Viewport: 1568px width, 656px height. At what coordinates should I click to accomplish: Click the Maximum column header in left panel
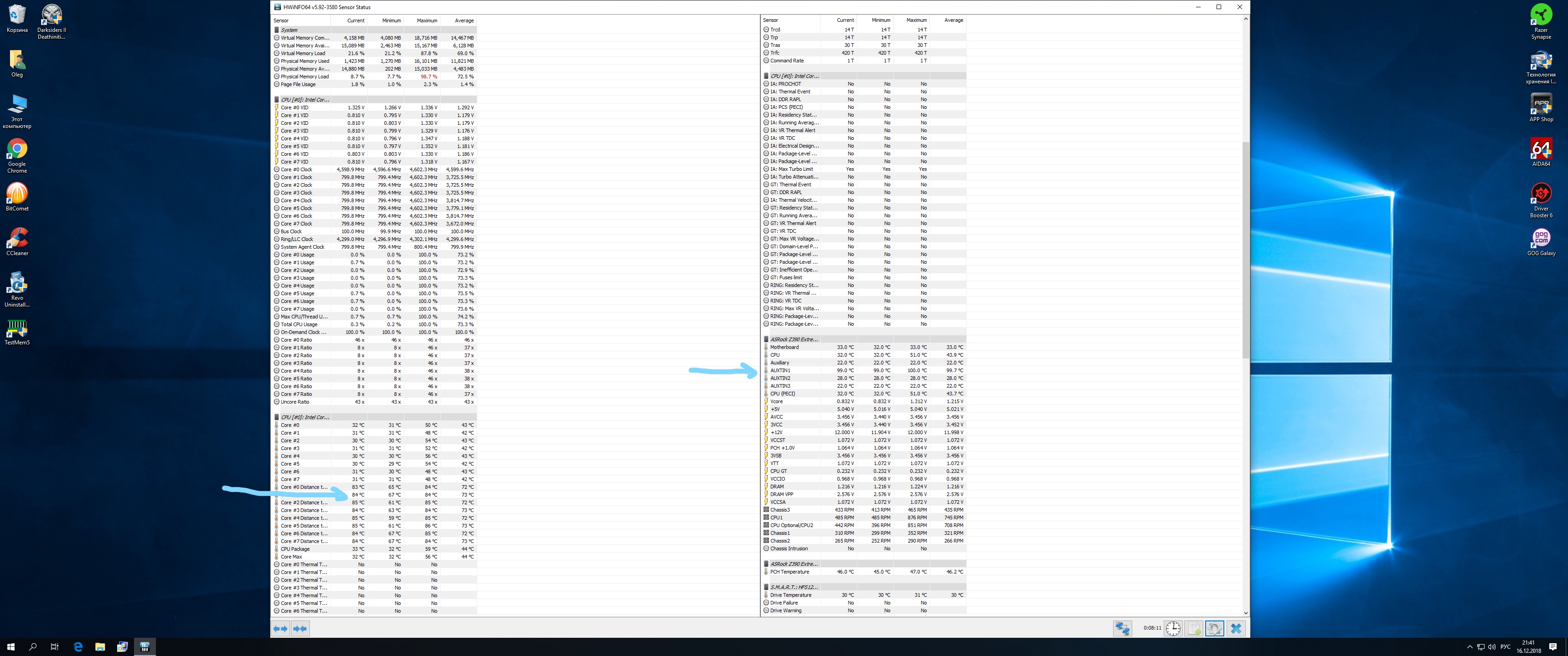click(427, 20)
